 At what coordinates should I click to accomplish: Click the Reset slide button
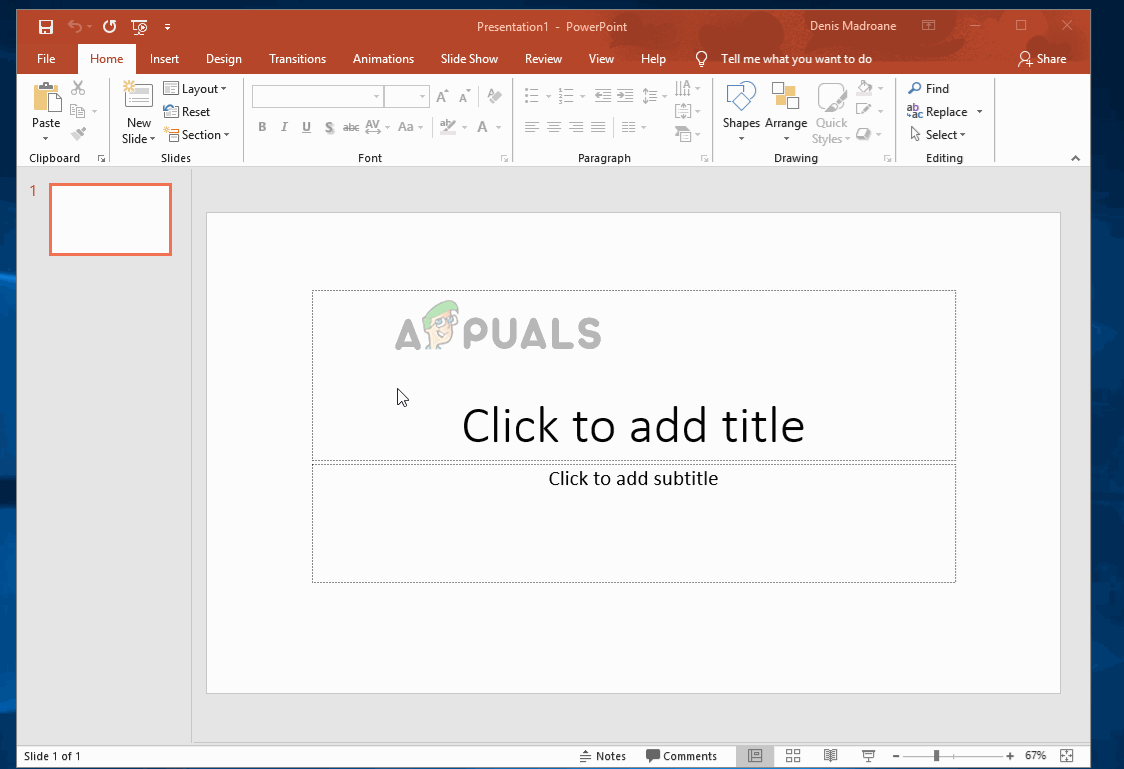(187, 112)
